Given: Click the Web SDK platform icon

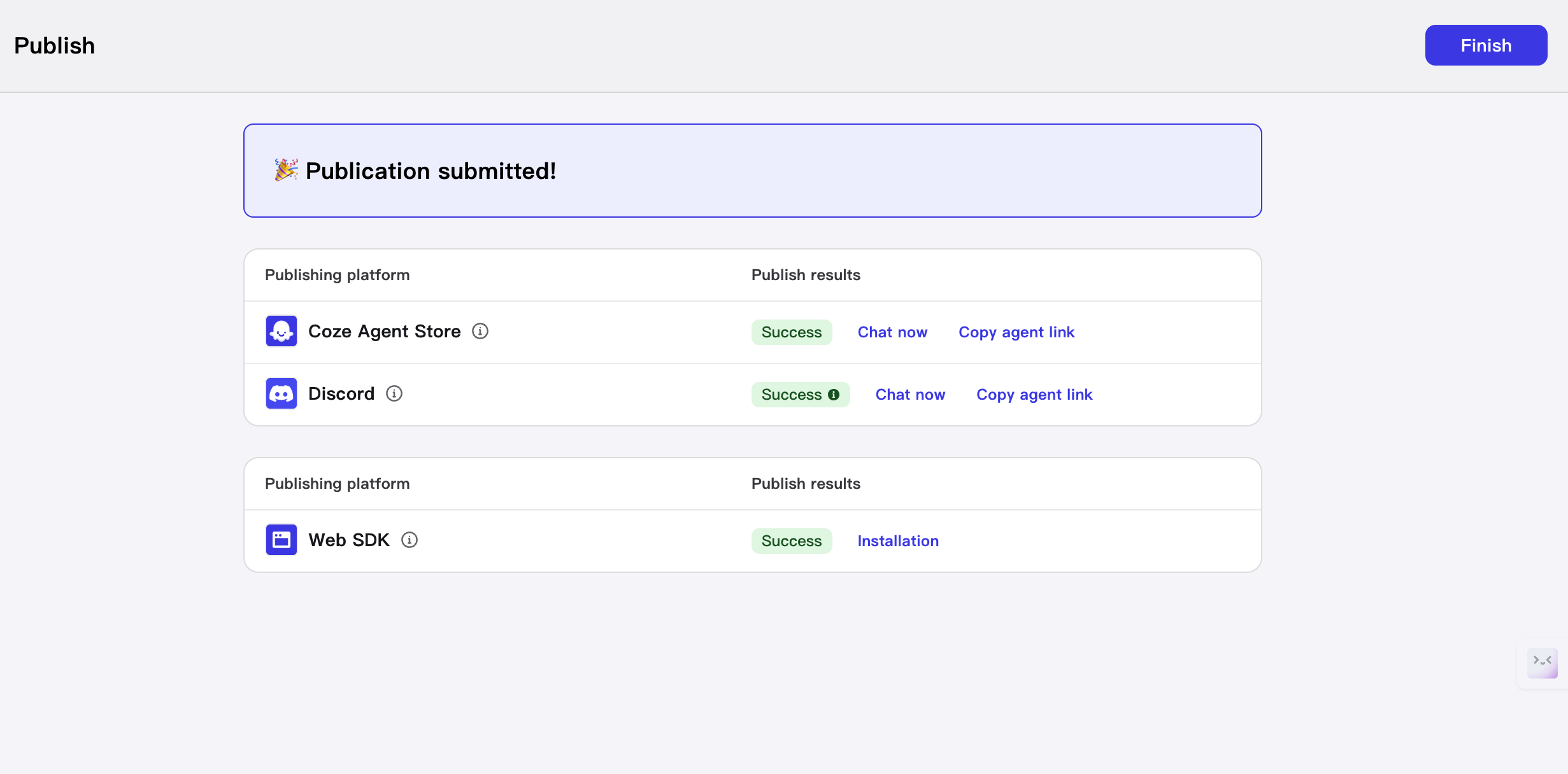Looking at the screenshot, I should click(x=281, y=540).
